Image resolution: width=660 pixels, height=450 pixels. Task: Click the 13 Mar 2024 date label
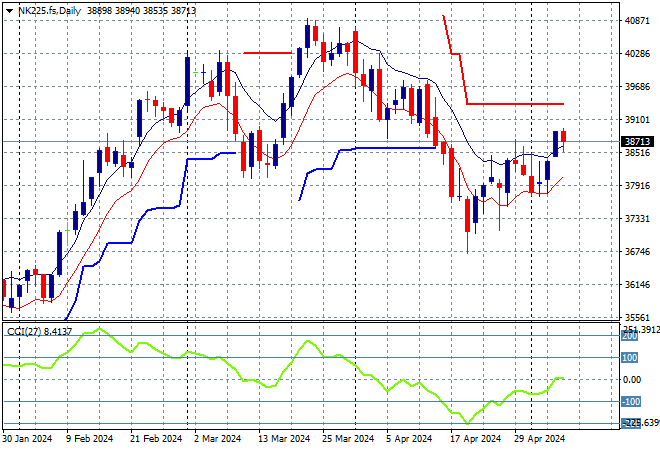[284, 439]
